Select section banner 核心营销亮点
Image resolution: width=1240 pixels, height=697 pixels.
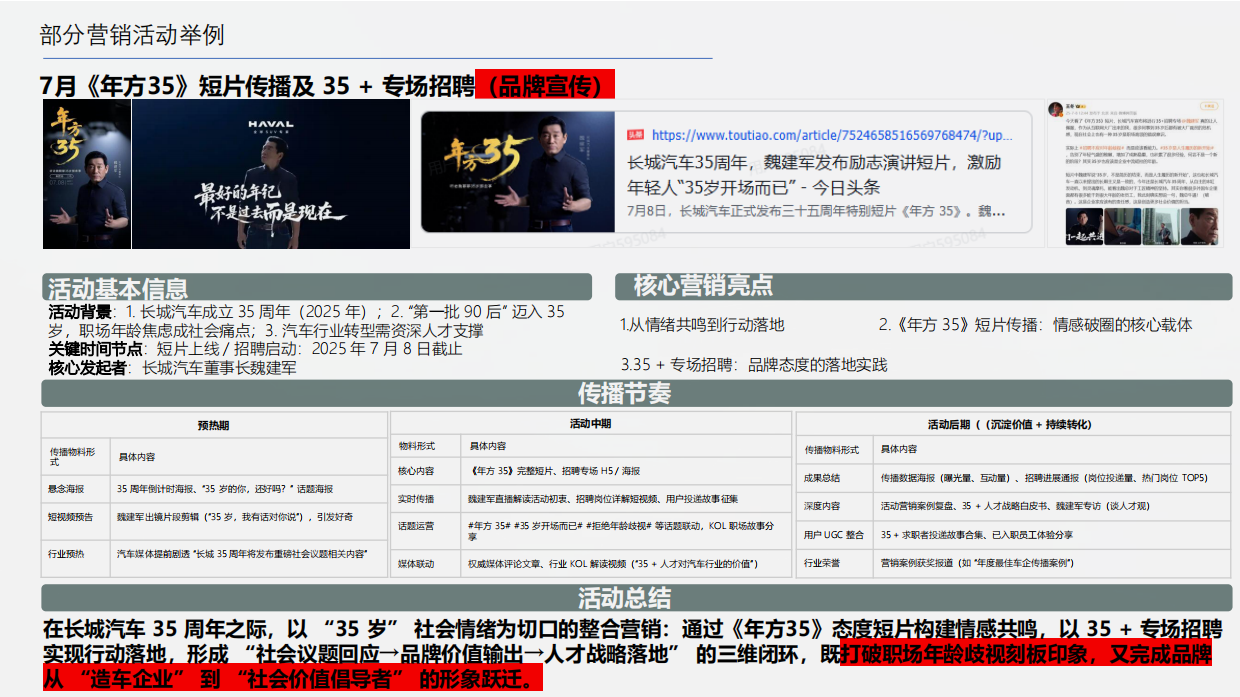(x=923, y=286)
